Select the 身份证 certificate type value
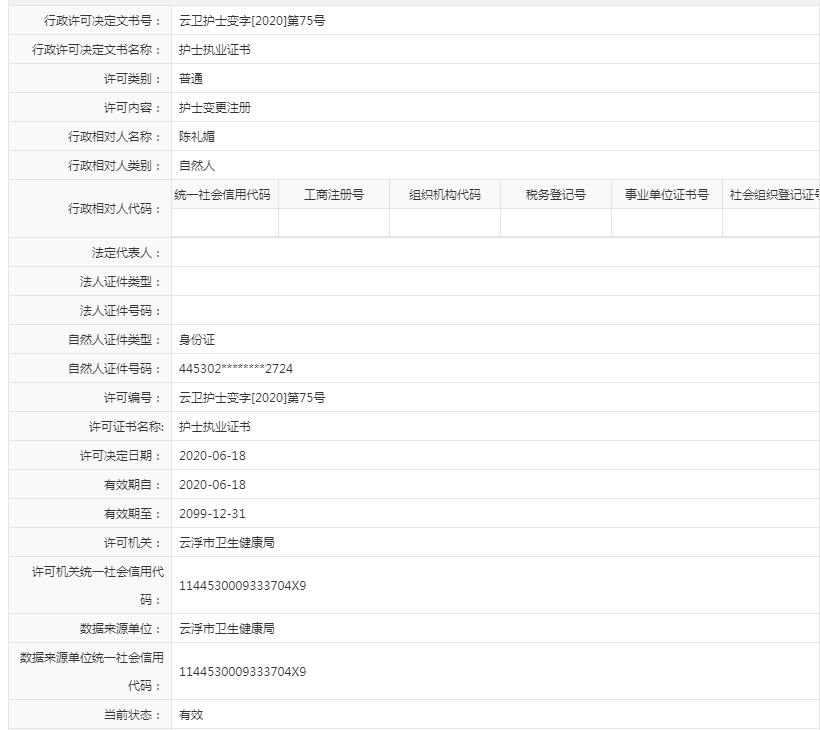820x730 pixels. (x=192, y=340)
